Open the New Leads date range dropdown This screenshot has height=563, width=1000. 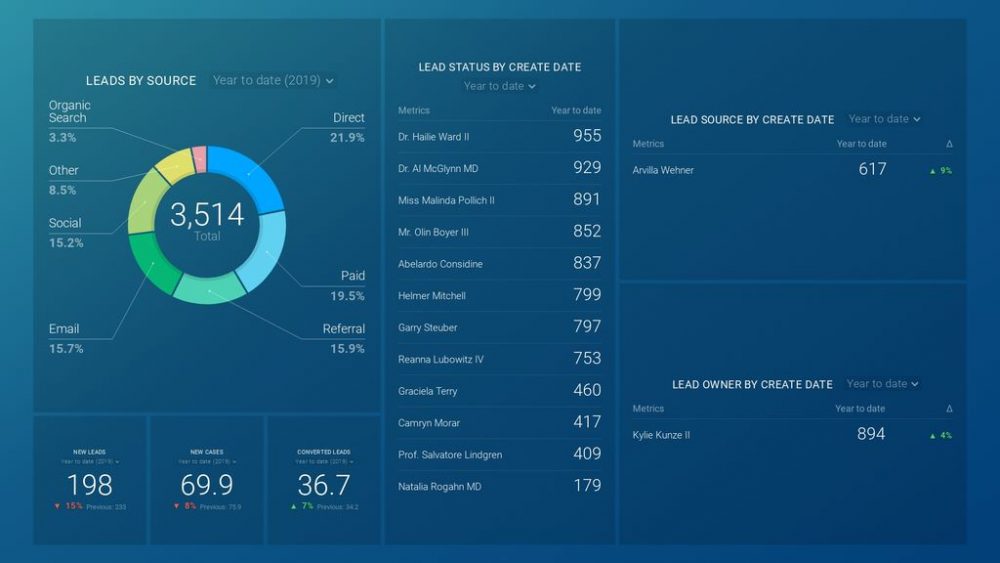pos(90,462)
